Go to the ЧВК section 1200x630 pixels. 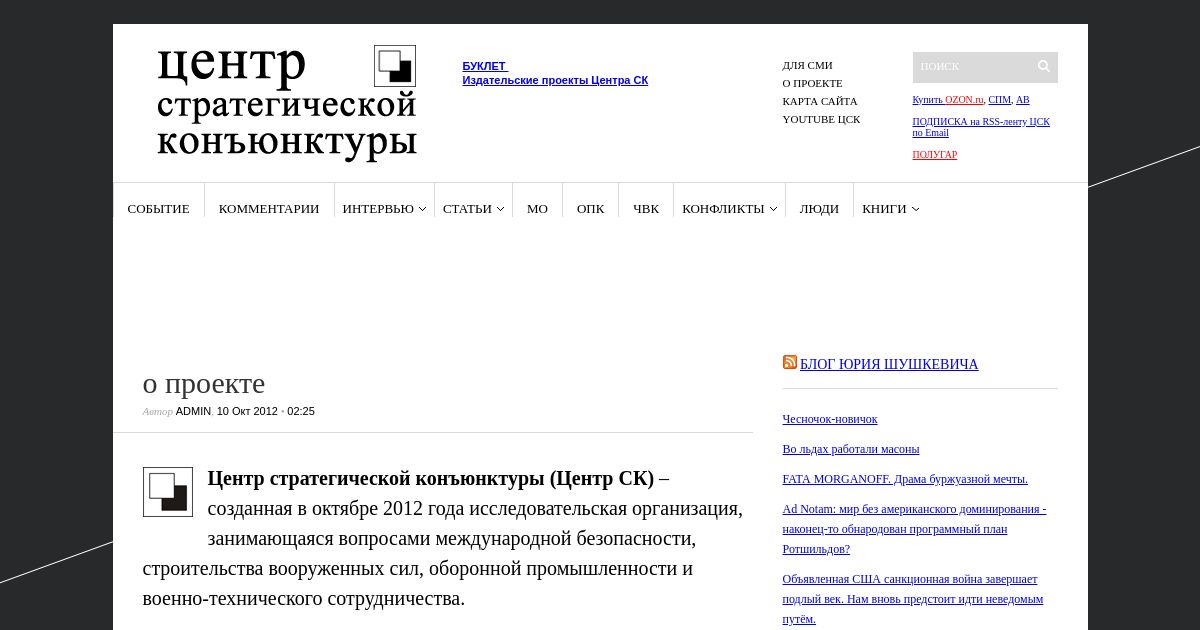tap(646, 209)
